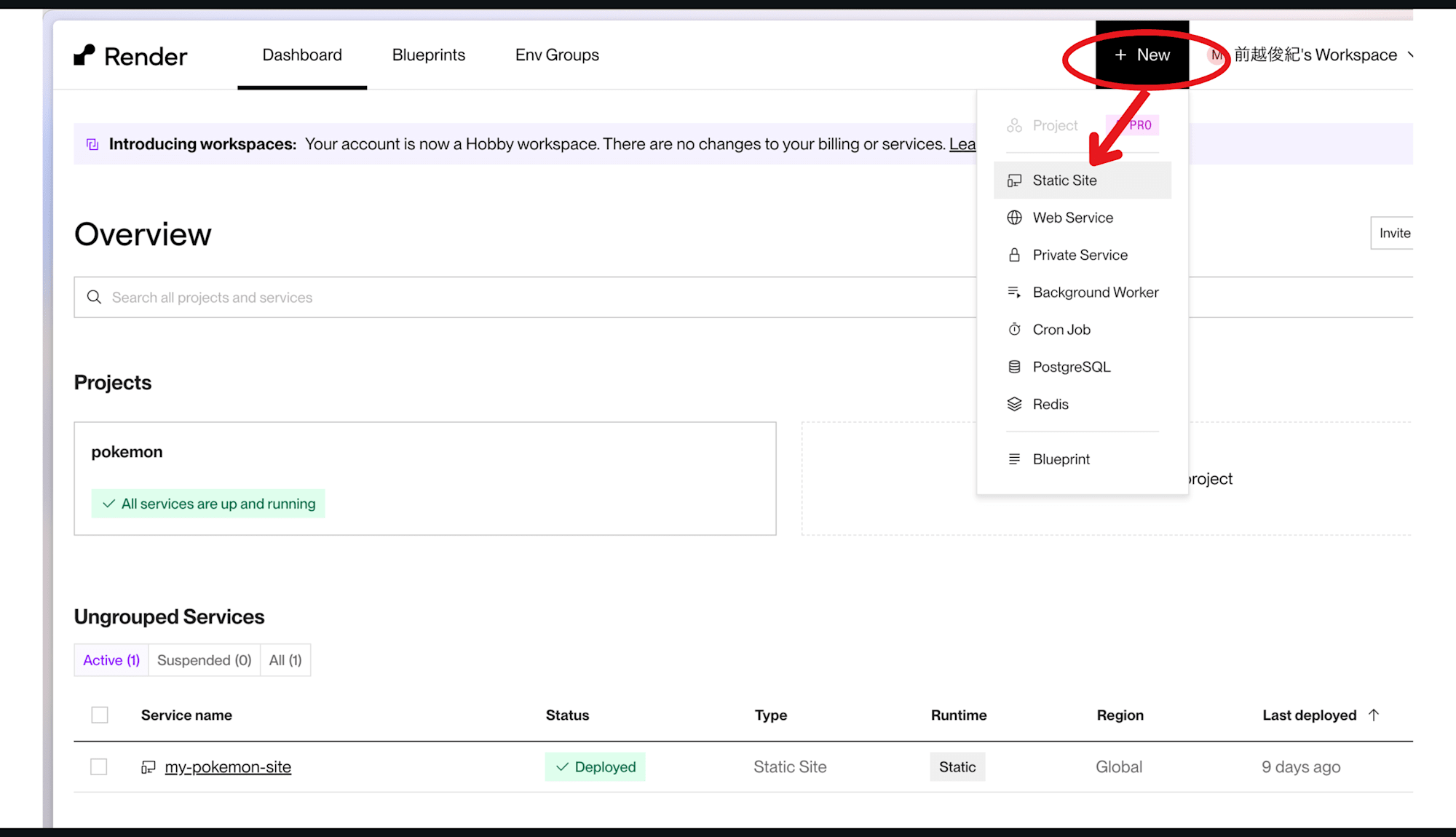Choose Background Worker menu entry
Viewport: 1456px width, 837px height.
click(x=1083, y=292)
